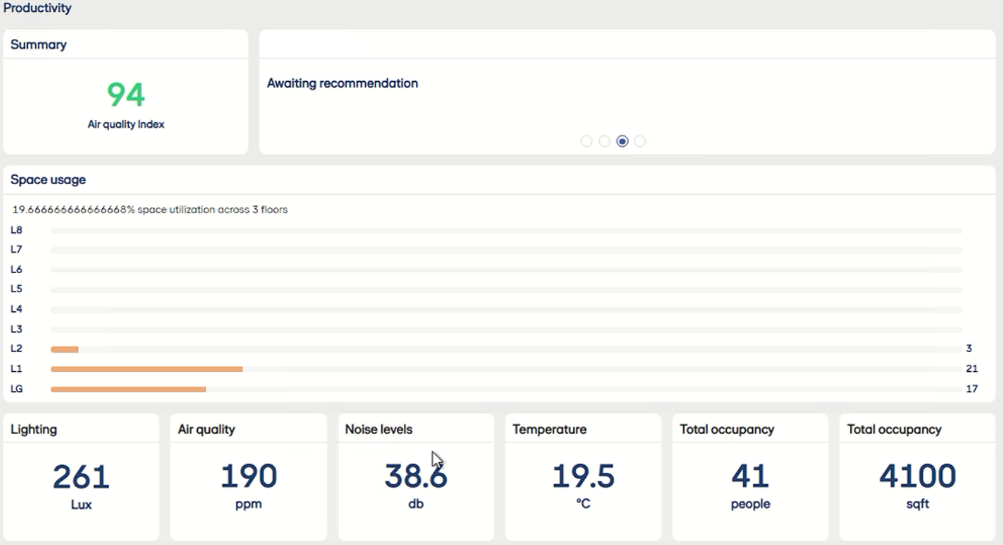
Task: Open the Lighting card showing 261 Lux
Action: (81, 477)
